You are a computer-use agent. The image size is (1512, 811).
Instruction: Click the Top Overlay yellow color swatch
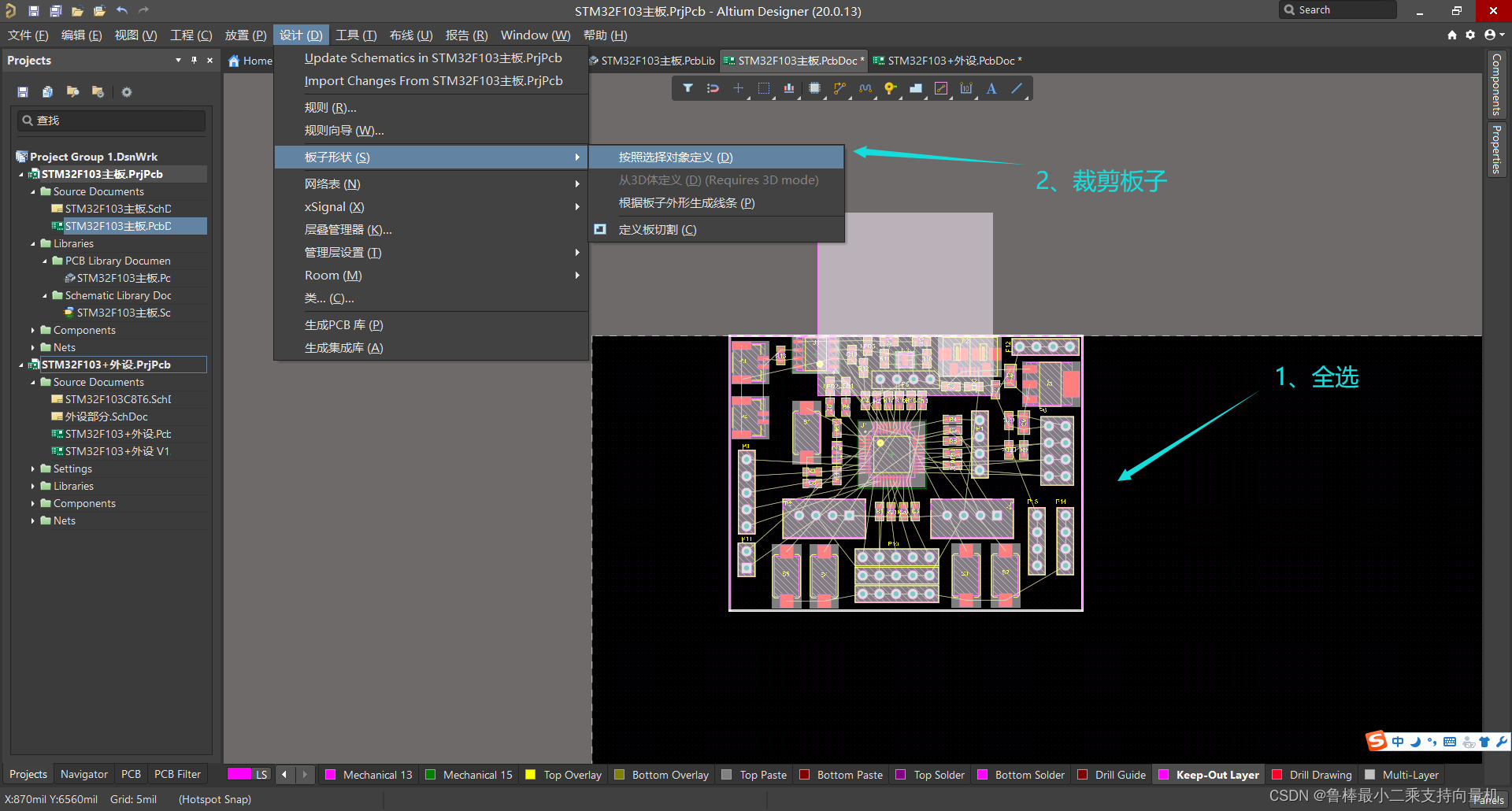point(531,775)
